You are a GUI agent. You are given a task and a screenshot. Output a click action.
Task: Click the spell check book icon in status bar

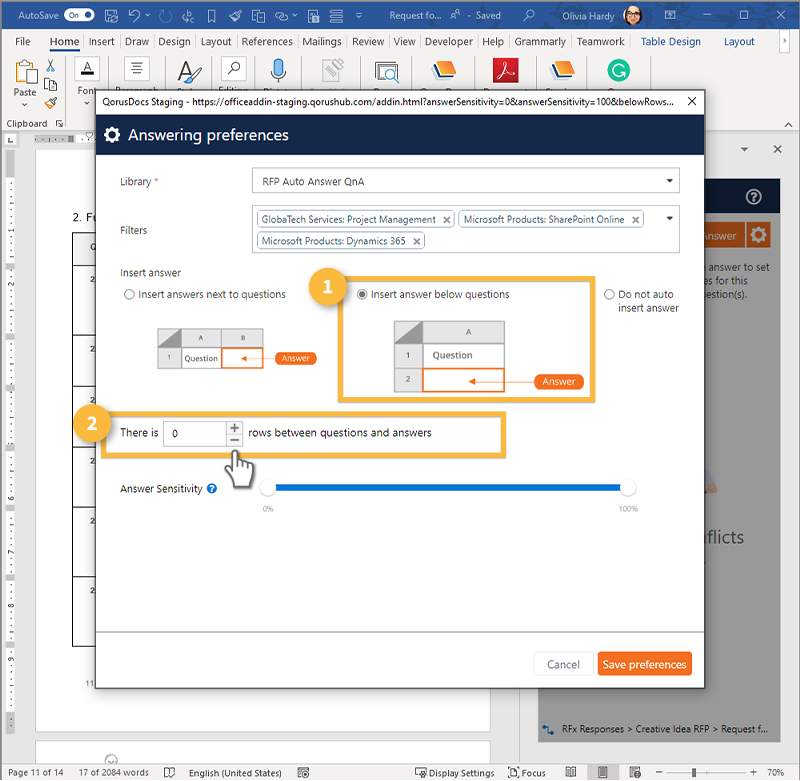point(169,772)
